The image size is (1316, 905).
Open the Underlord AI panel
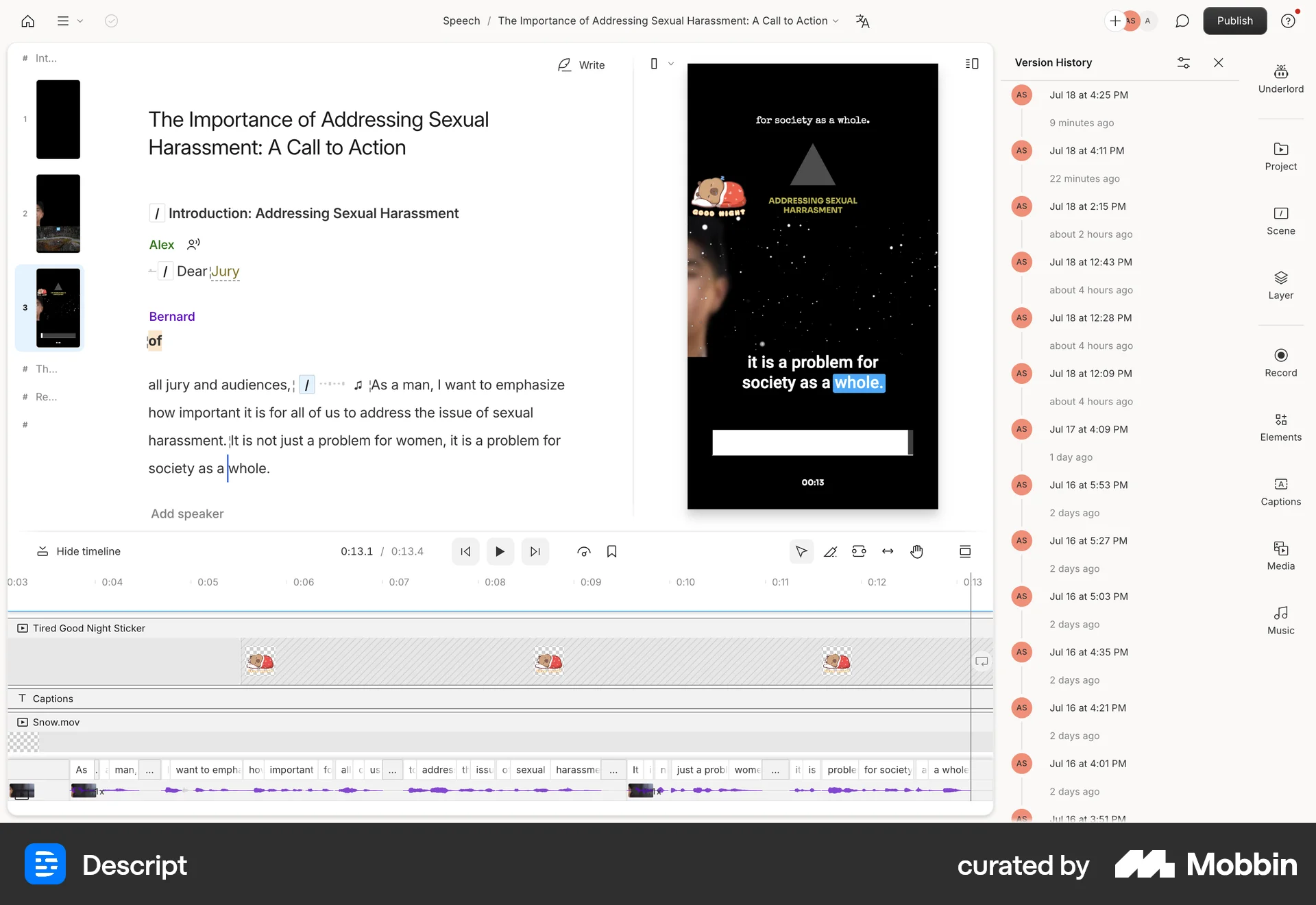click(1280, 77)
